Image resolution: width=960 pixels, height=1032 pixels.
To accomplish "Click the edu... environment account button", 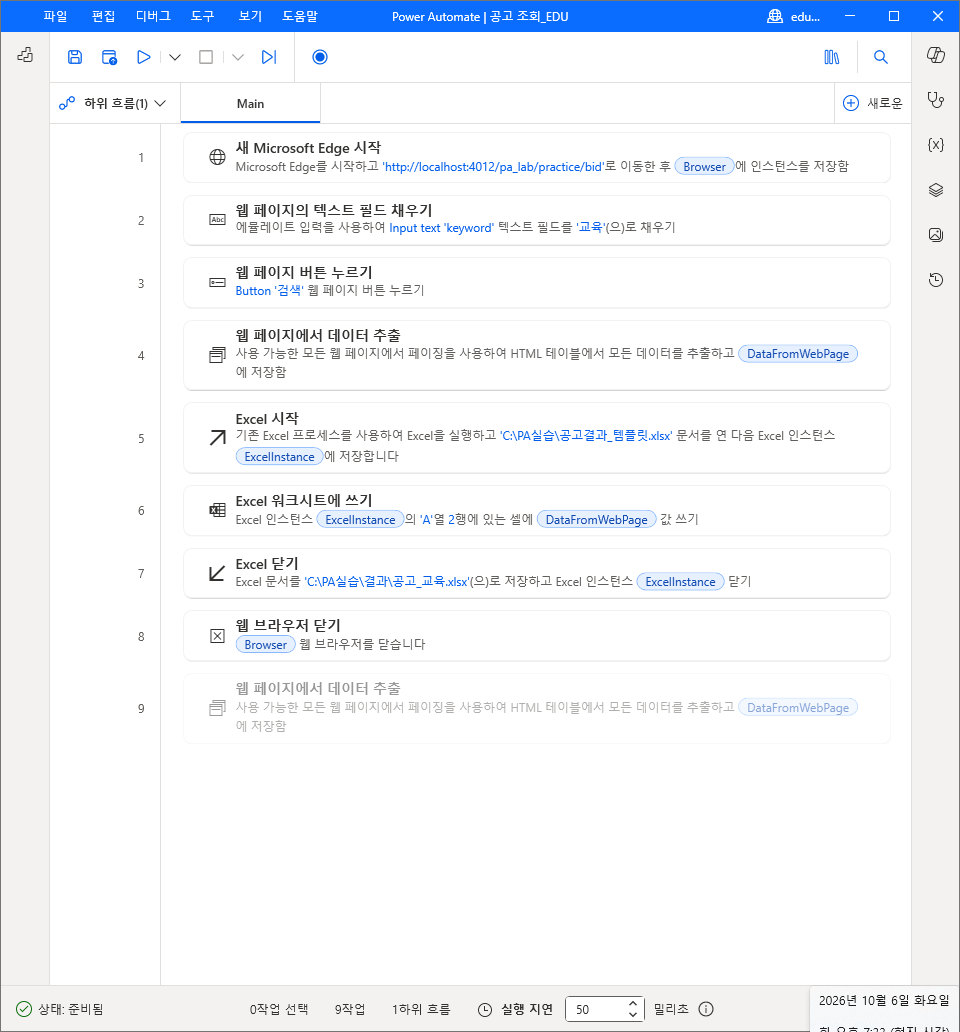I will tap(794, 16).
